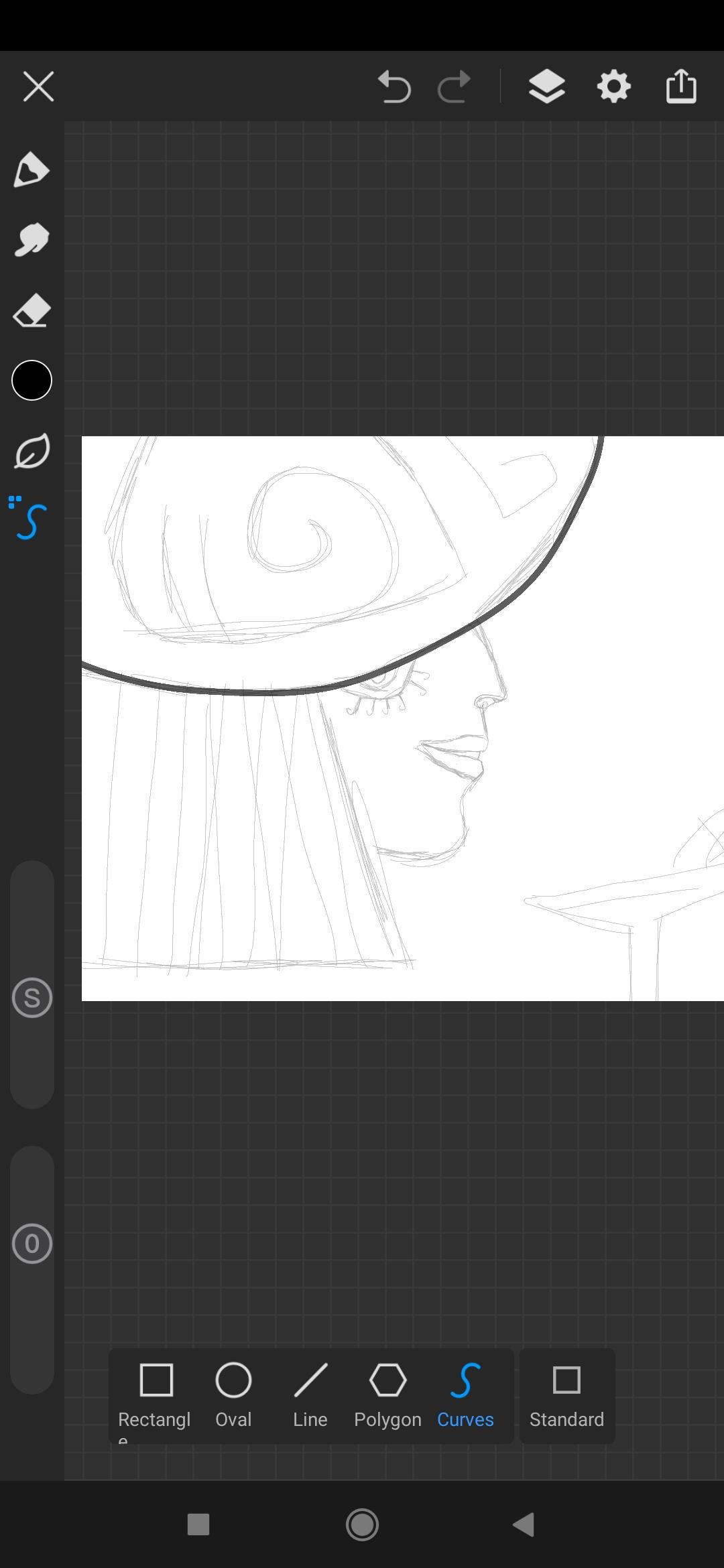The image size is (724, 1568).
Task: Choose the Oval shape
Action: 233,1395
